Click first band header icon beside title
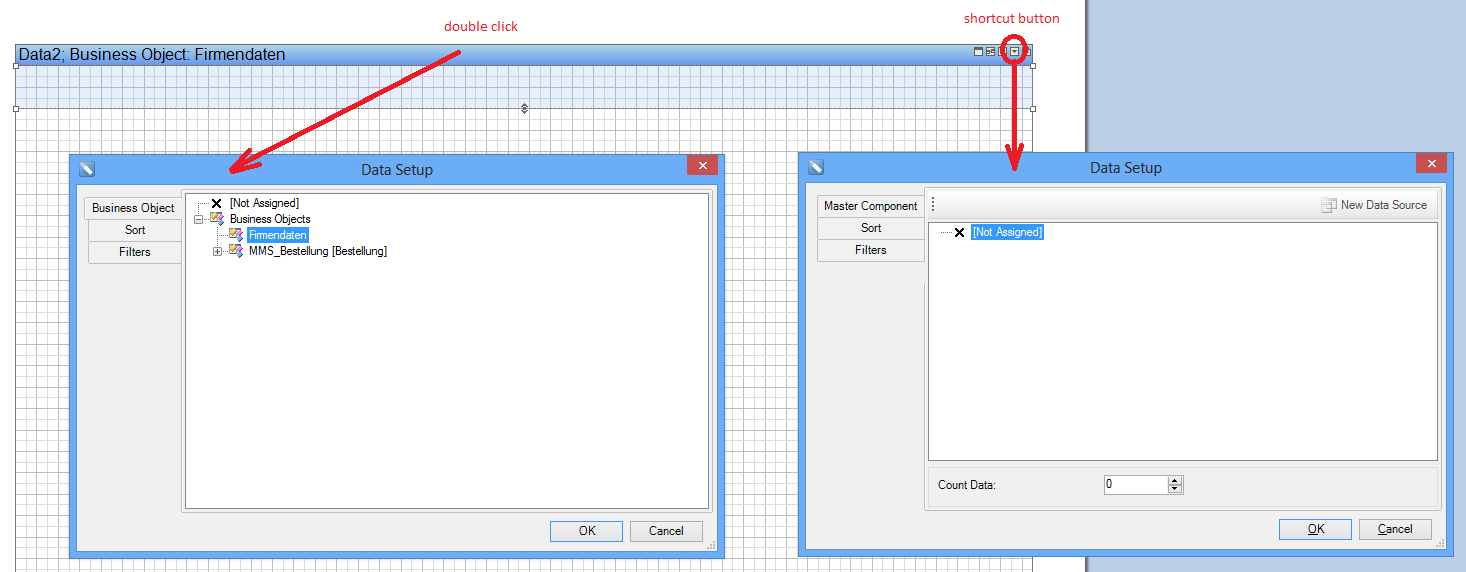 (x=978, y=51)
